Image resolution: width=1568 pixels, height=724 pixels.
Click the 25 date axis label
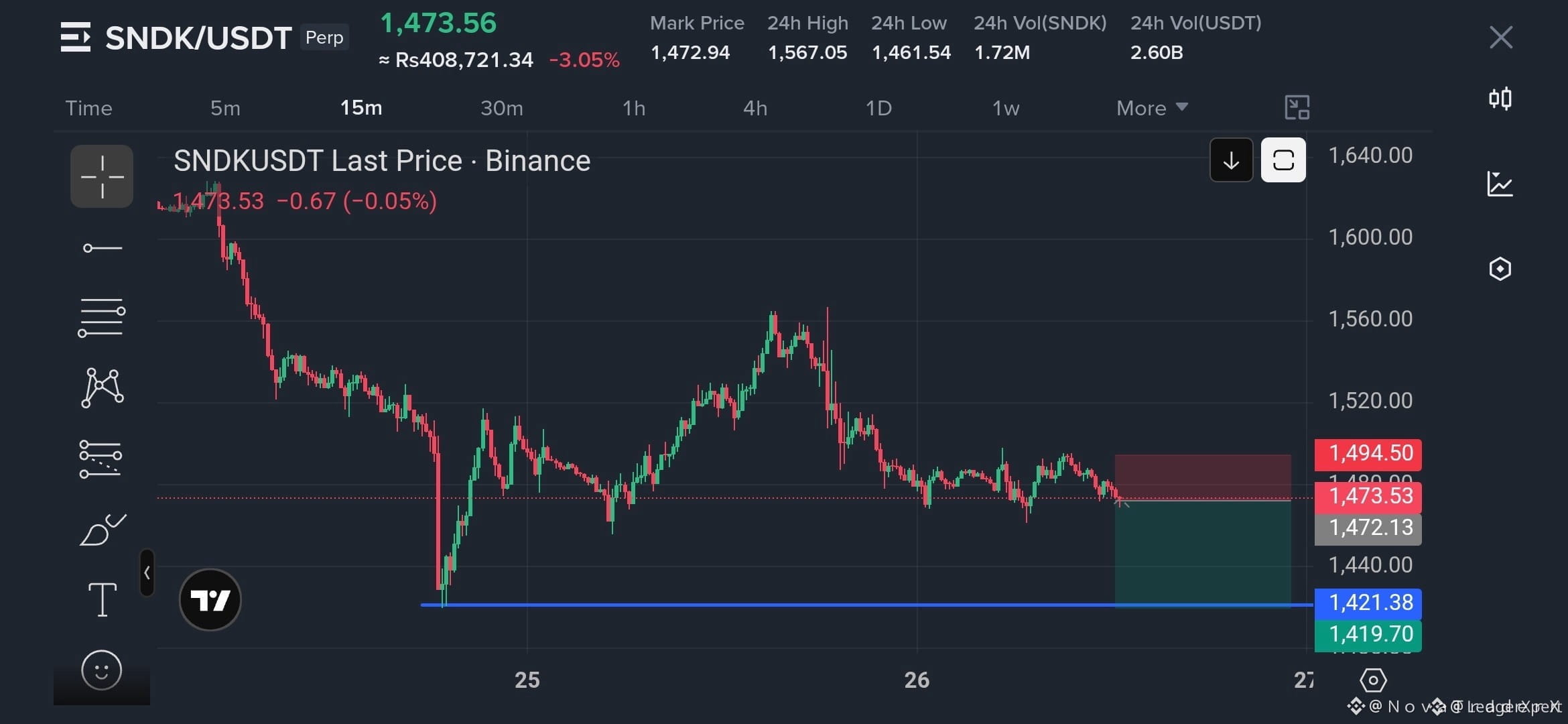tap(527, 680)
